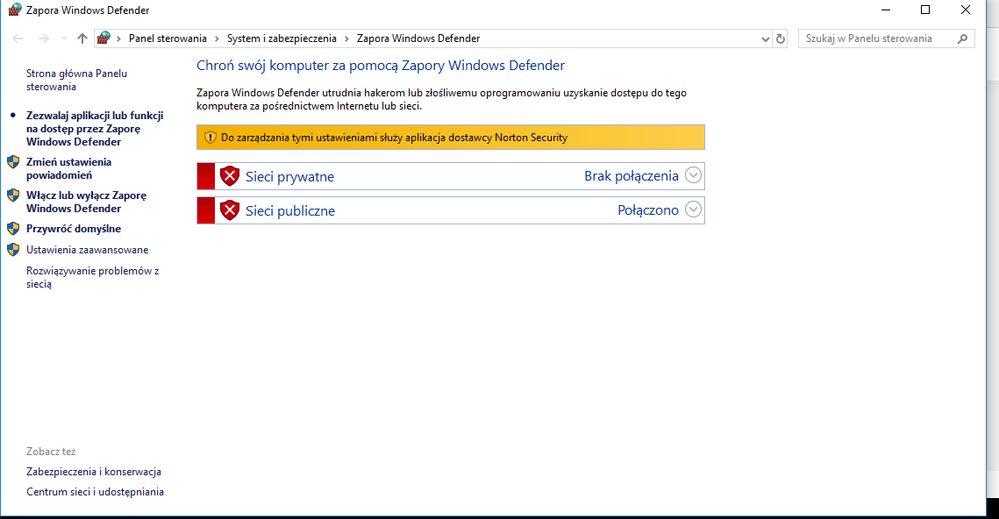Click Połączono status text

click(648, 210)
